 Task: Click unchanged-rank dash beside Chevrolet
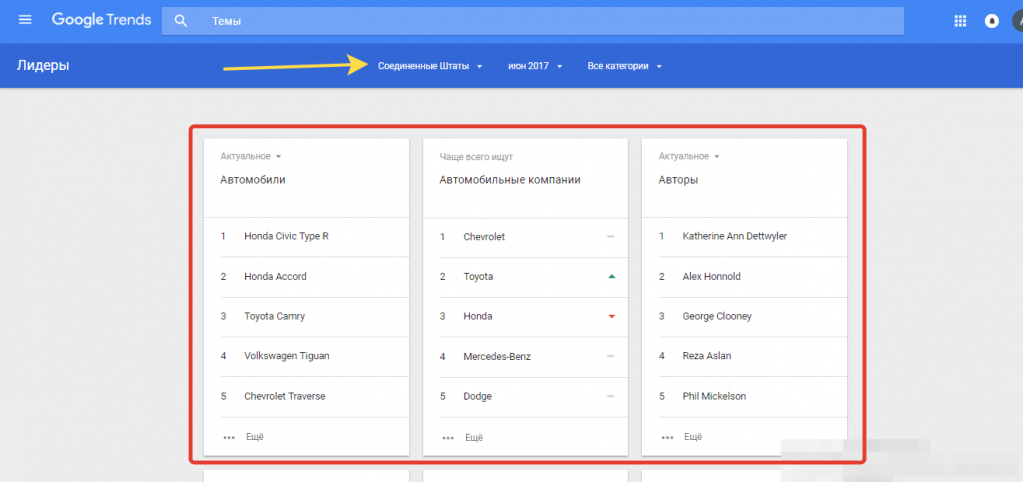611,237
